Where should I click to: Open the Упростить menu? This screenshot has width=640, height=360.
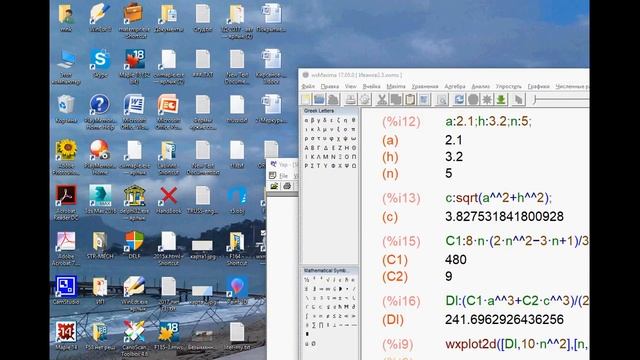click(x=509, y=86)
